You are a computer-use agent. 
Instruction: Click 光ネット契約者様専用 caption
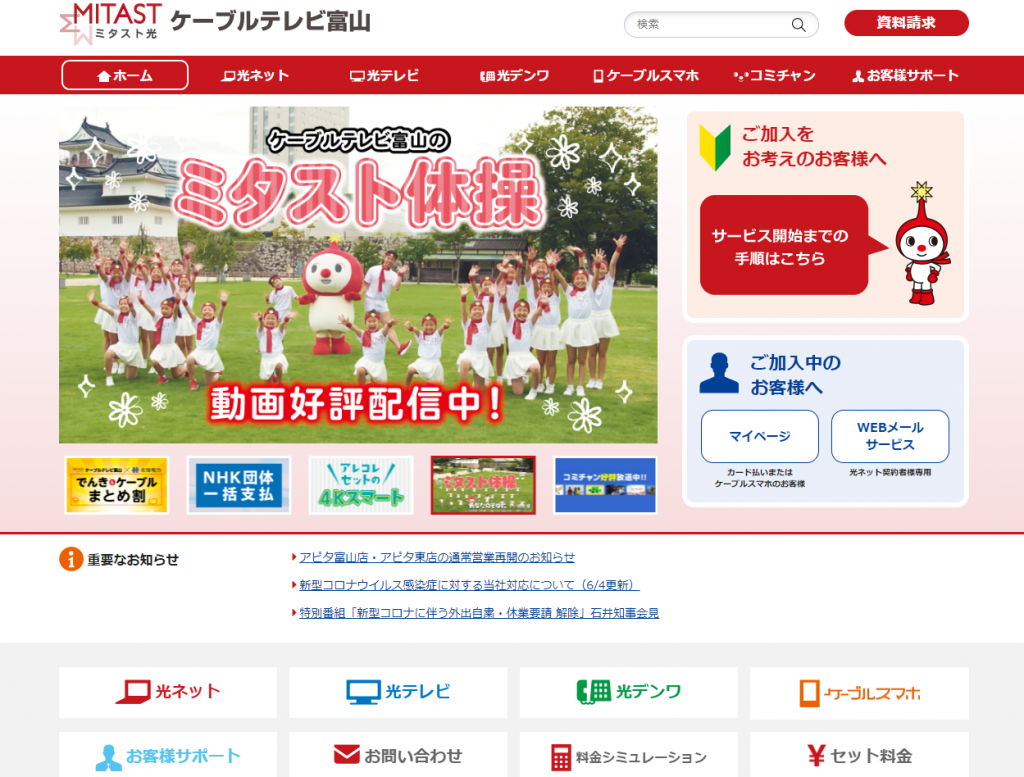(890, 472)
